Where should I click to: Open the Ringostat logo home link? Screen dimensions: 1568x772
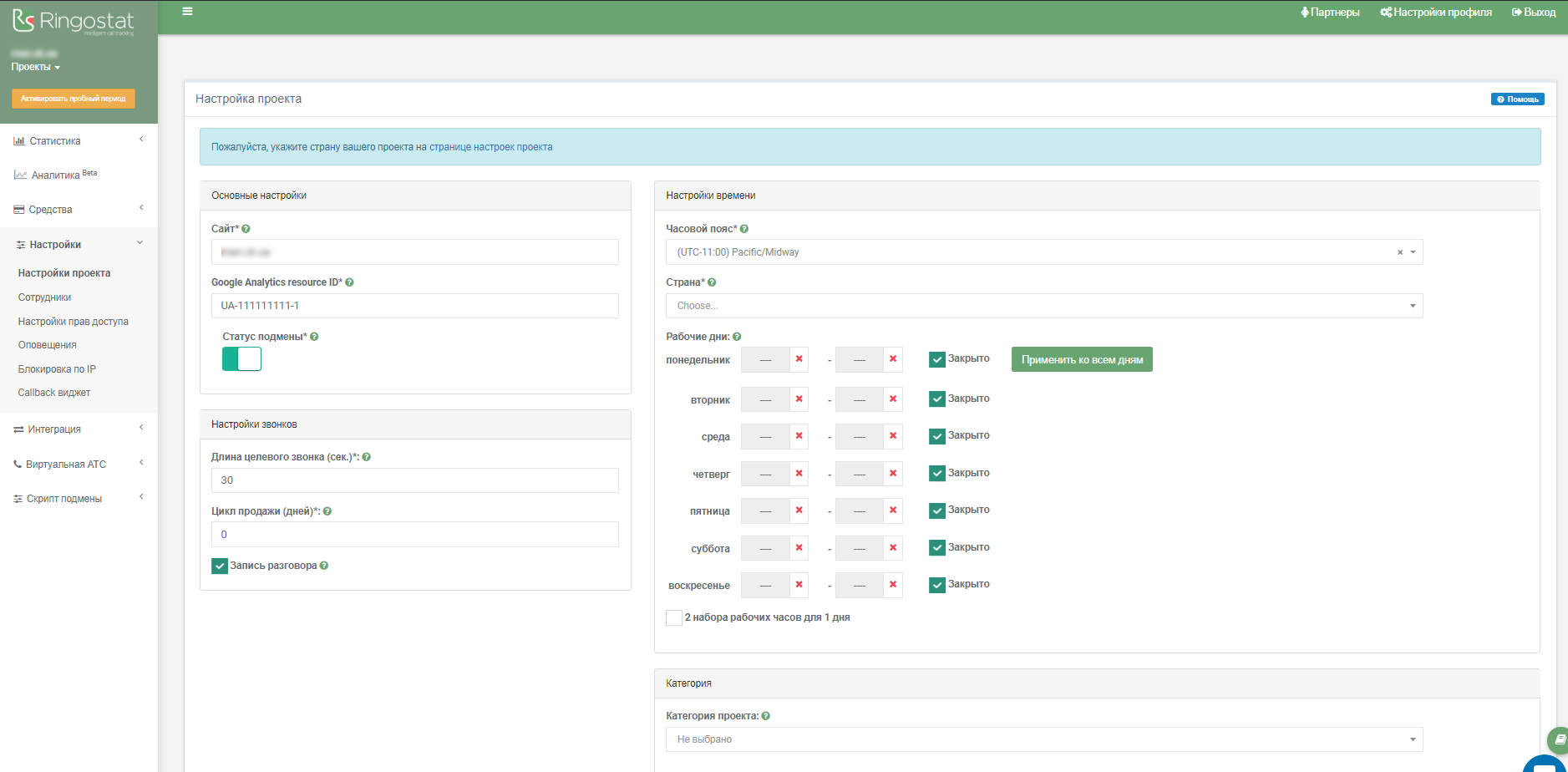[x=73, y=22]
